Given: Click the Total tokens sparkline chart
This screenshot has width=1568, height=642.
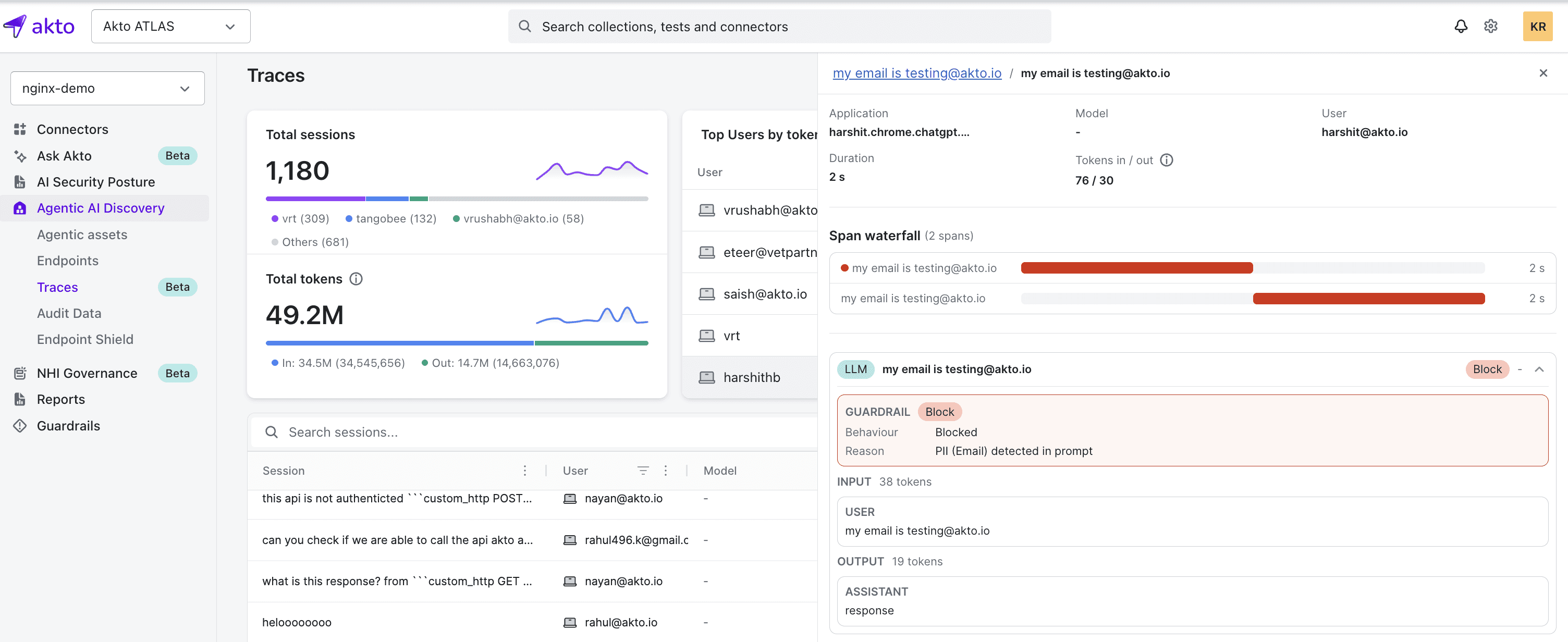Looking at the screenshot, I should [592, 314].
